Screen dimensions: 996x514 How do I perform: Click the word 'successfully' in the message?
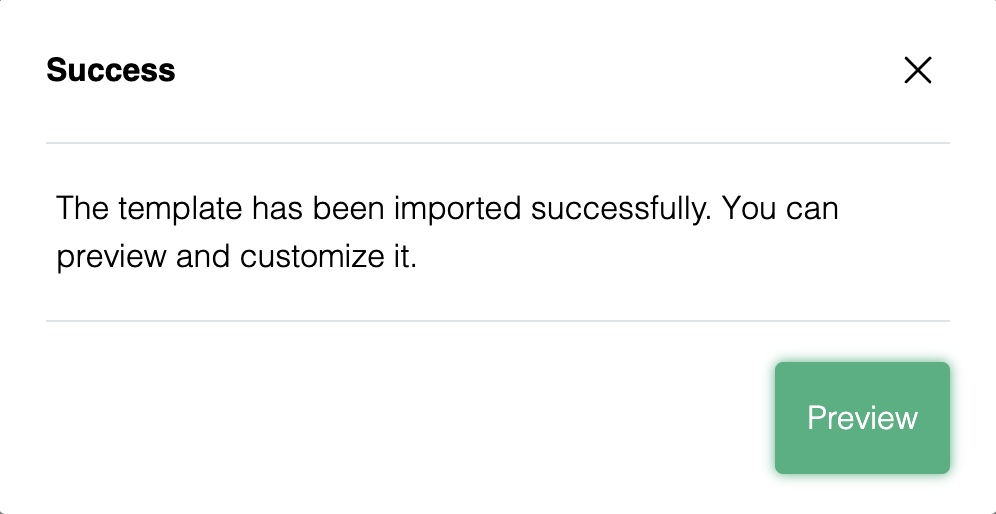click(x=621, y=209)
